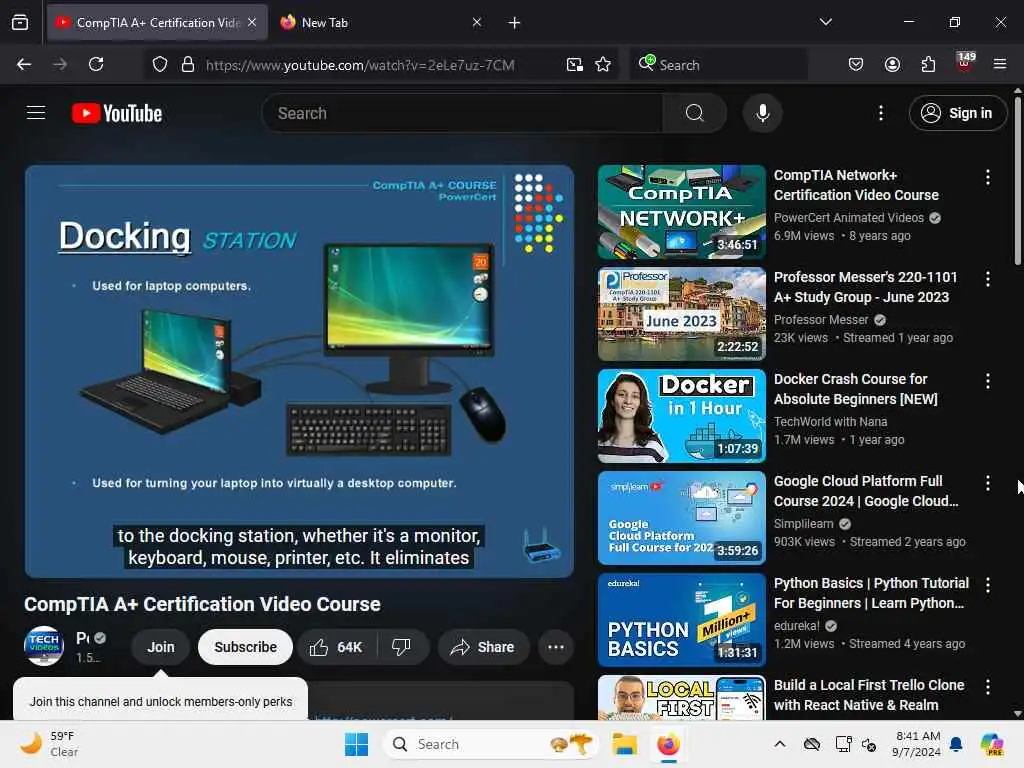Image resolution: width=1024 pixels, height=768 pixels.
Task: Click the Firefox address bar URL
Action: pos(360,65)
